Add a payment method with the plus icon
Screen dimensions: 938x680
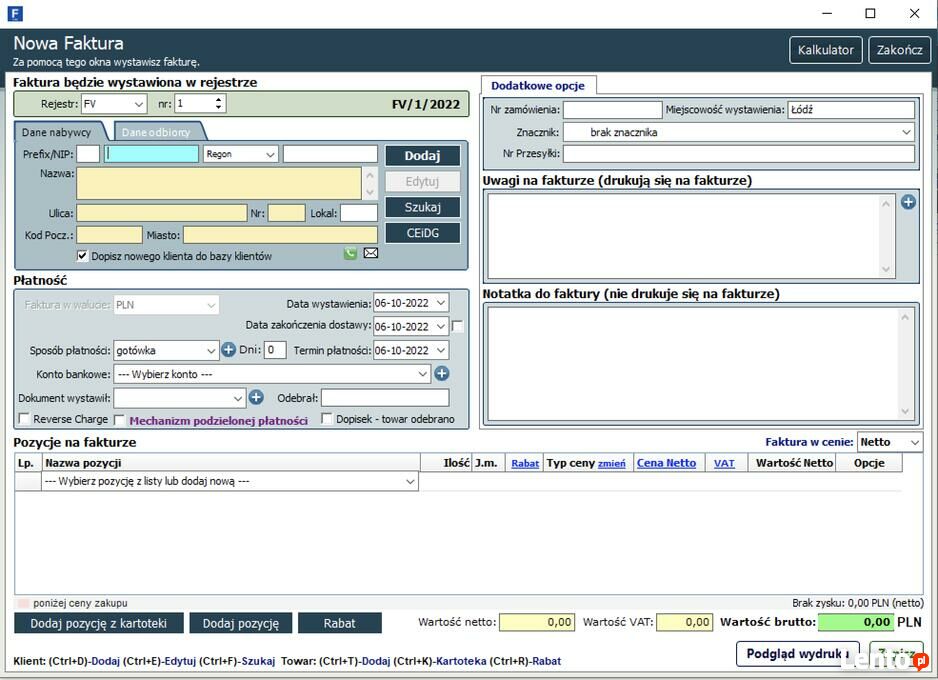228,349
